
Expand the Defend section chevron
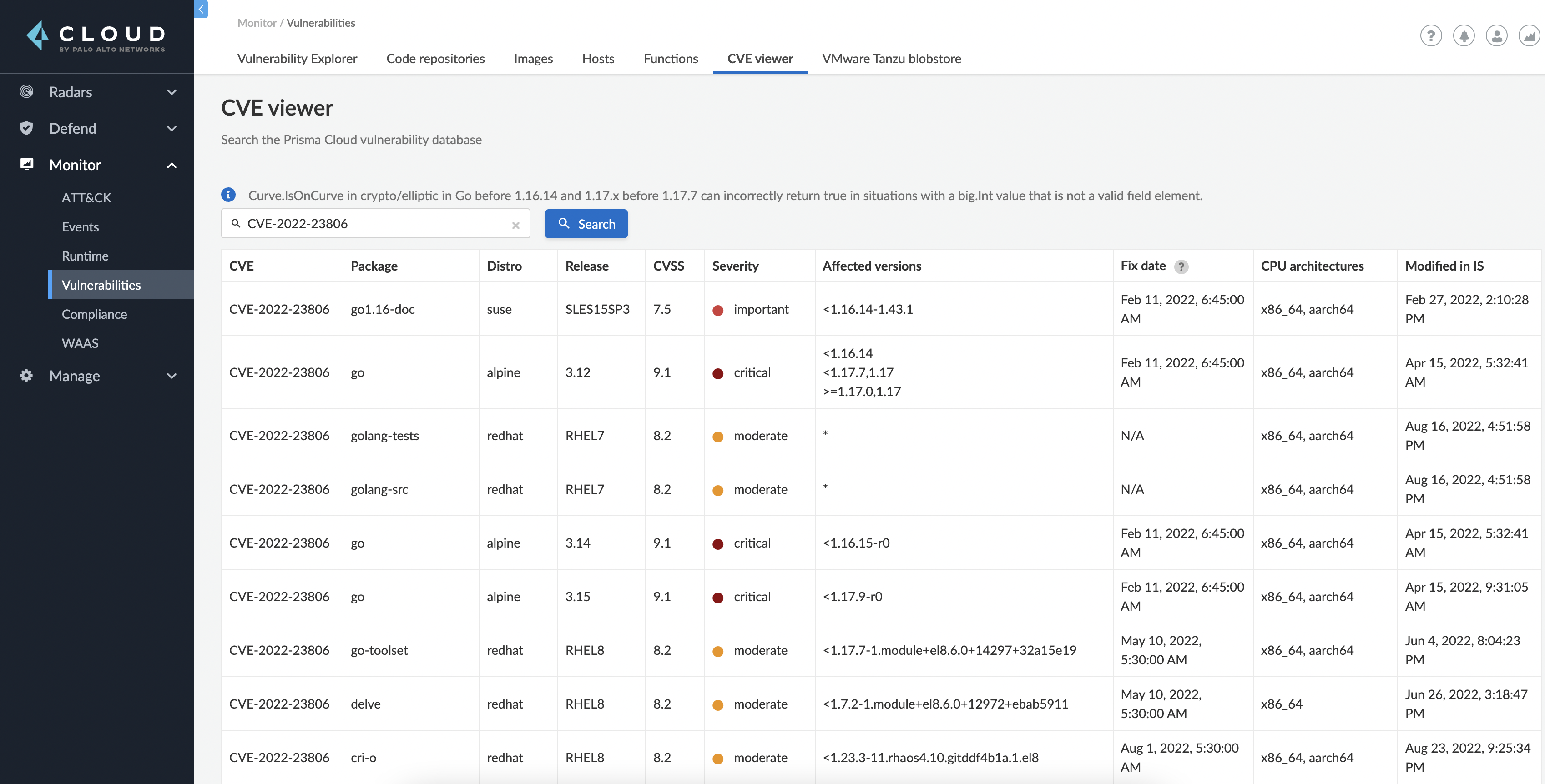click(172, 128)
